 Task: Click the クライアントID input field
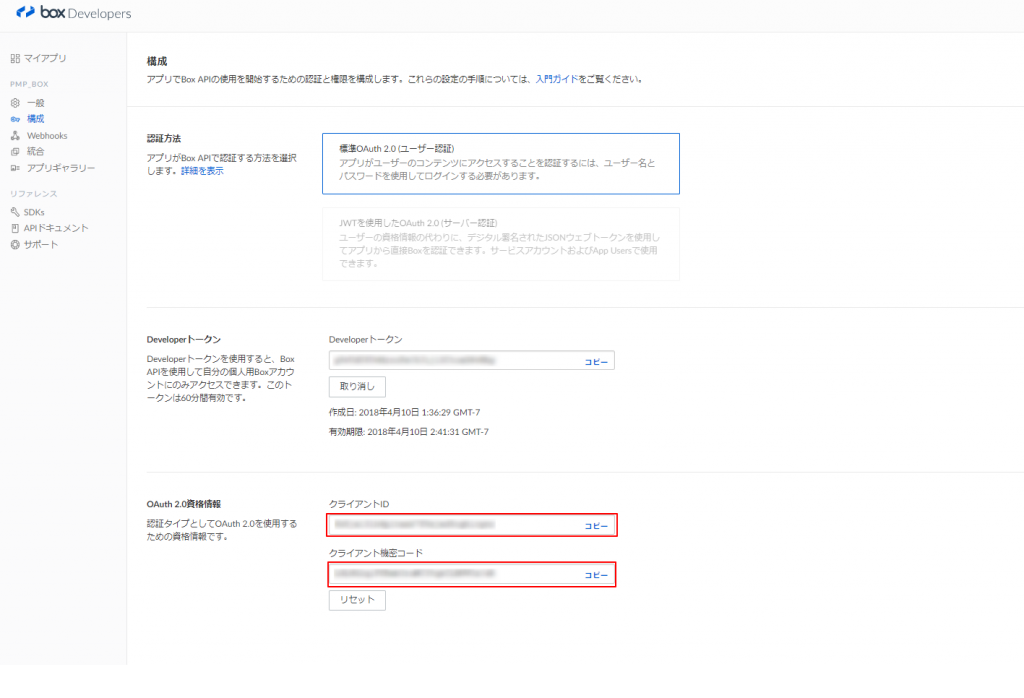click(472, 525)
